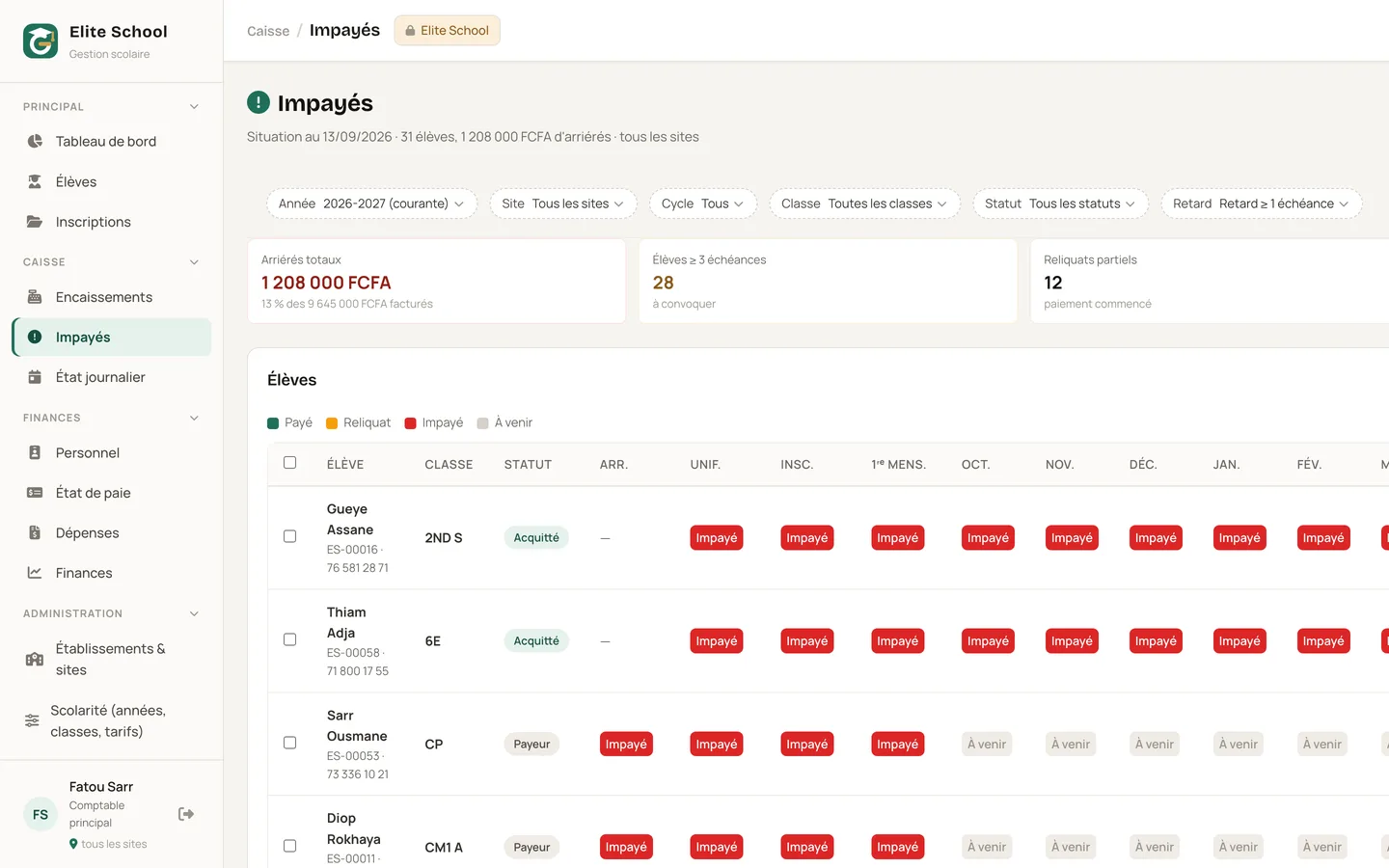
Task: Click the logout icon next to Fatou Sarr
Action: click(x=186, y=814)
